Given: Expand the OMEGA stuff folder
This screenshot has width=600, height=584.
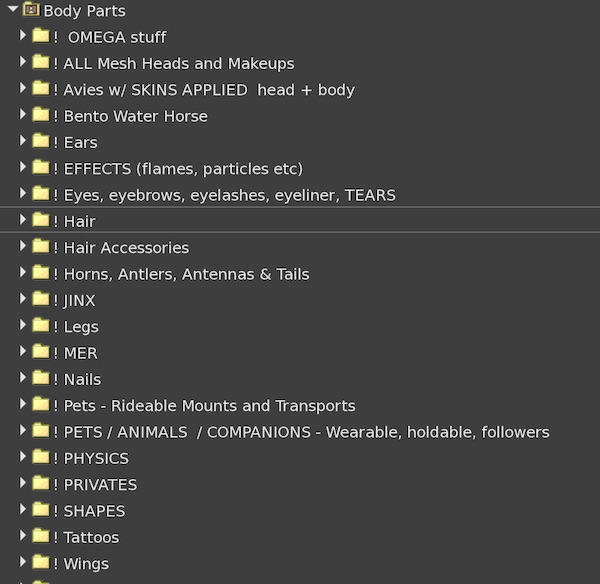Looking at the screenshot, I should (x=23, y=35).
